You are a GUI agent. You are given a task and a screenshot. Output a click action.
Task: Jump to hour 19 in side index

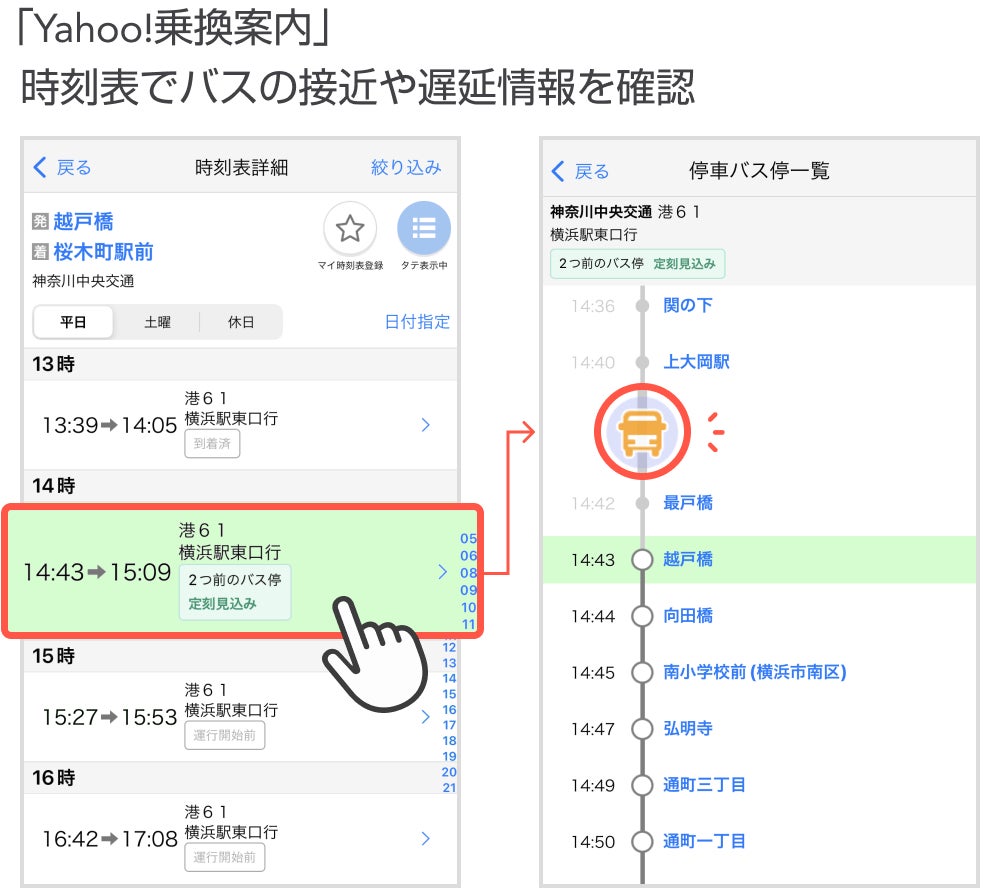click(x=449, y=756)
